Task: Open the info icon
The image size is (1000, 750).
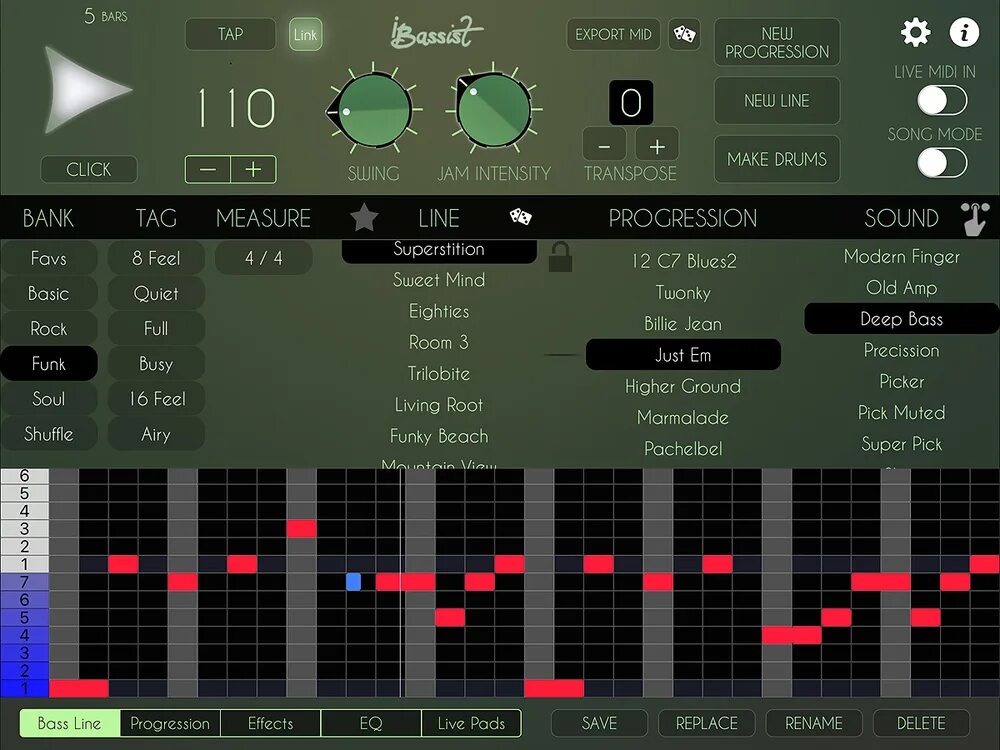Action: point(964,32)
